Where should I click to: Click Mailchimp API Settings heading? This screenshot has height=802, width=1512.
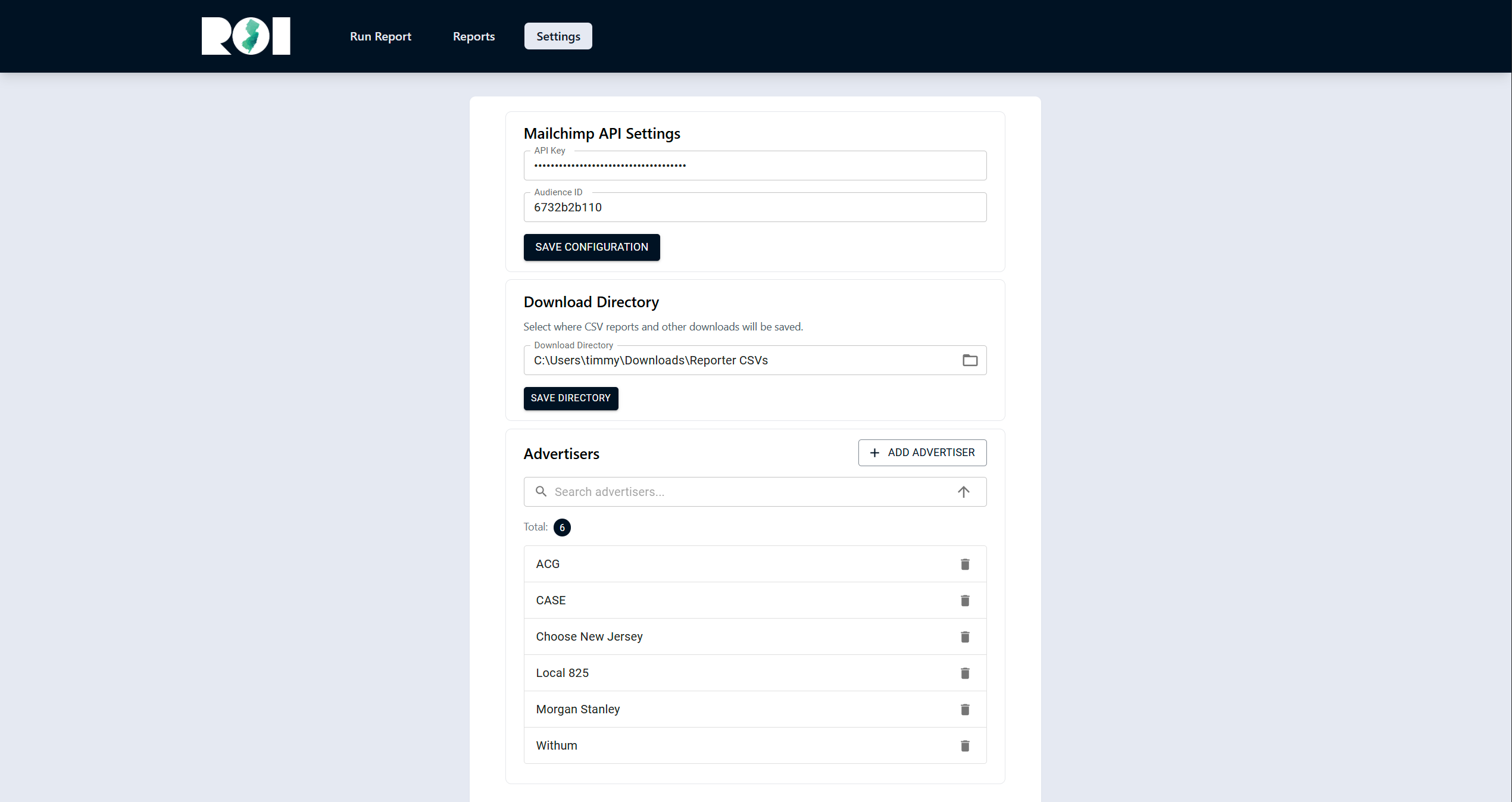pyautogui.click(x=602, y=133)
